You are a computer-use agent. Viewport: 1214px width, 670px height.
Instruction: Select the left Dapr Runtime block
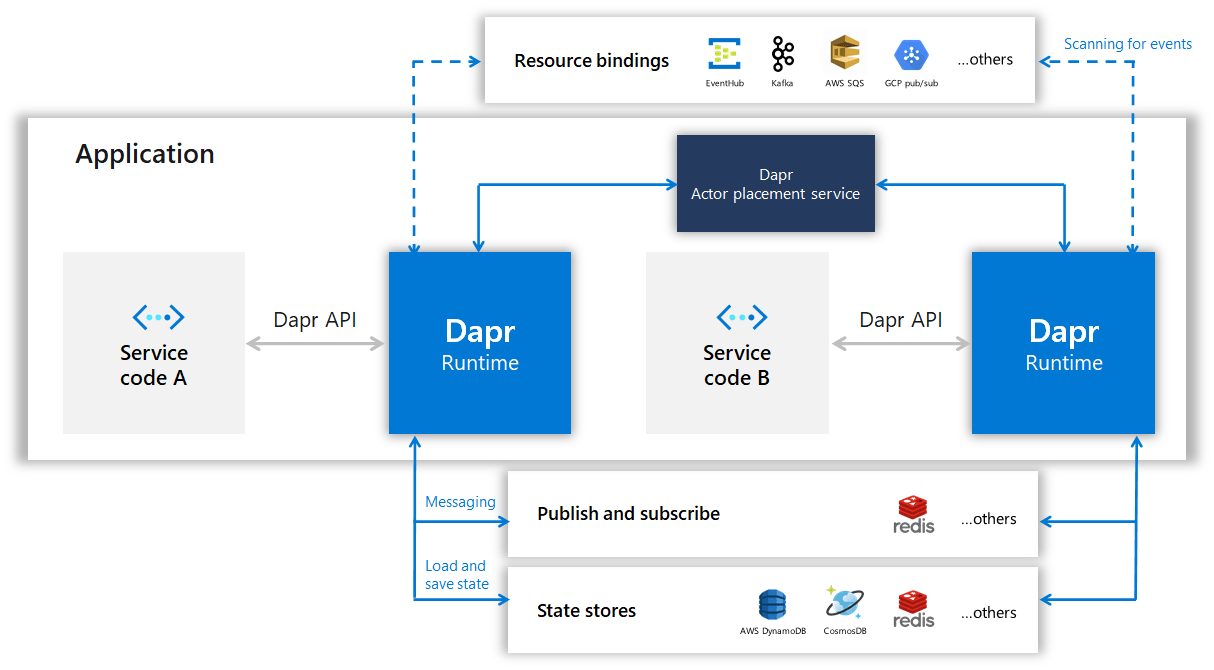tap(480, 343)
